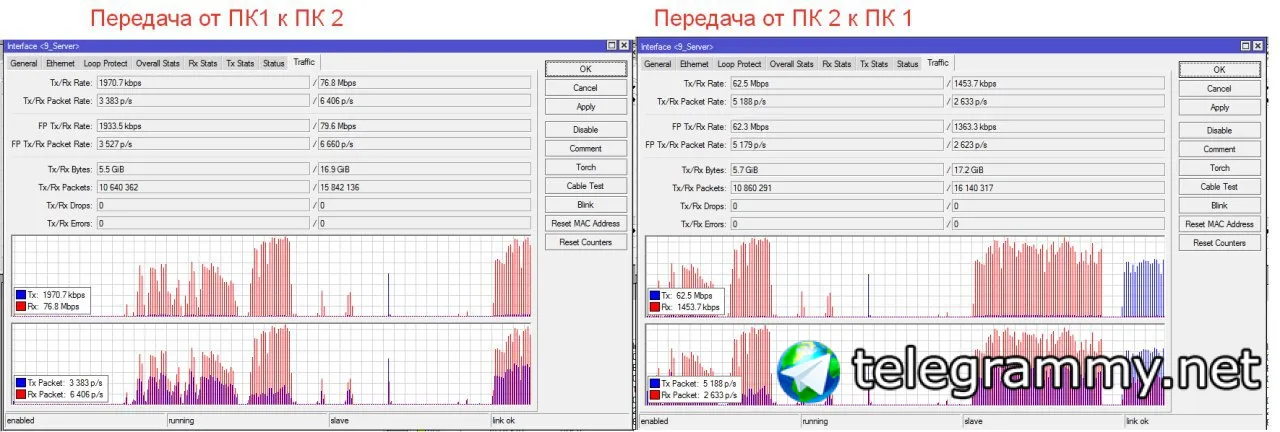Open Tx Stats tab in left window
The image size is (1280, 432).
click(240, 63)
